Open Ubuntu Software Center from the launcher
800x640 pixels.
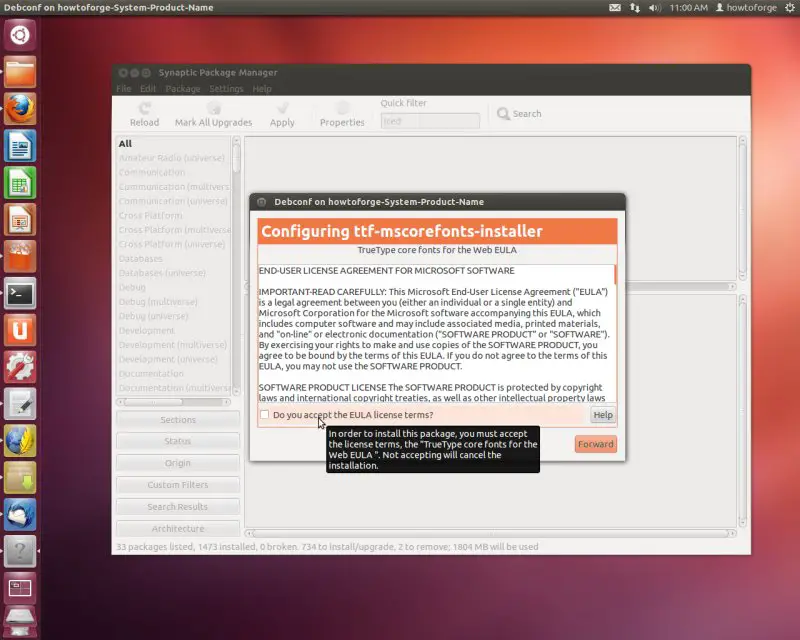[x=20, y=256]
